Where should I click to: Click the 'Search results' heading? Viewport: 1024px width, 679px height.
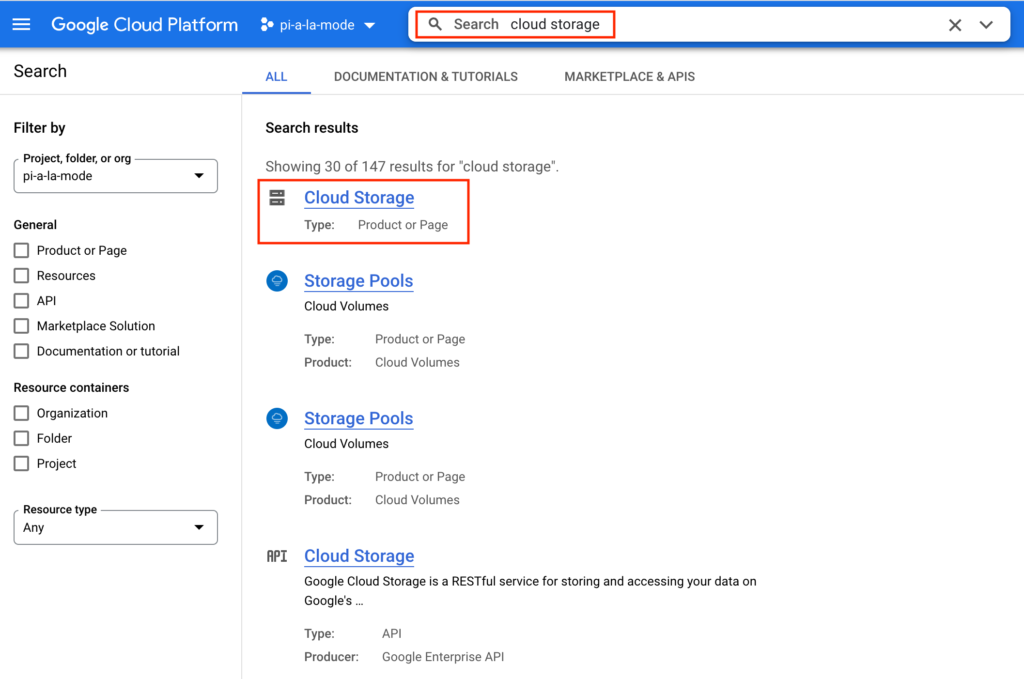point(312,128)
